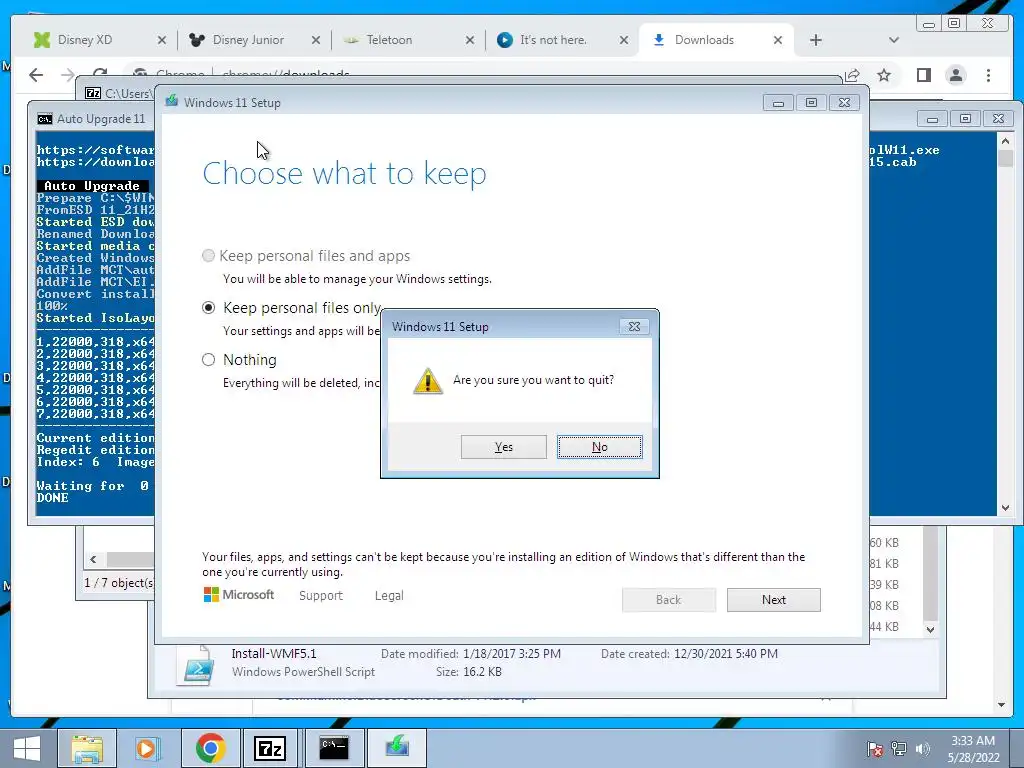Image resolution: width=1024 pixels, height=768 pixels.
Task: Click the Disney XD tab favicon
Action: [x=42, y=40]
